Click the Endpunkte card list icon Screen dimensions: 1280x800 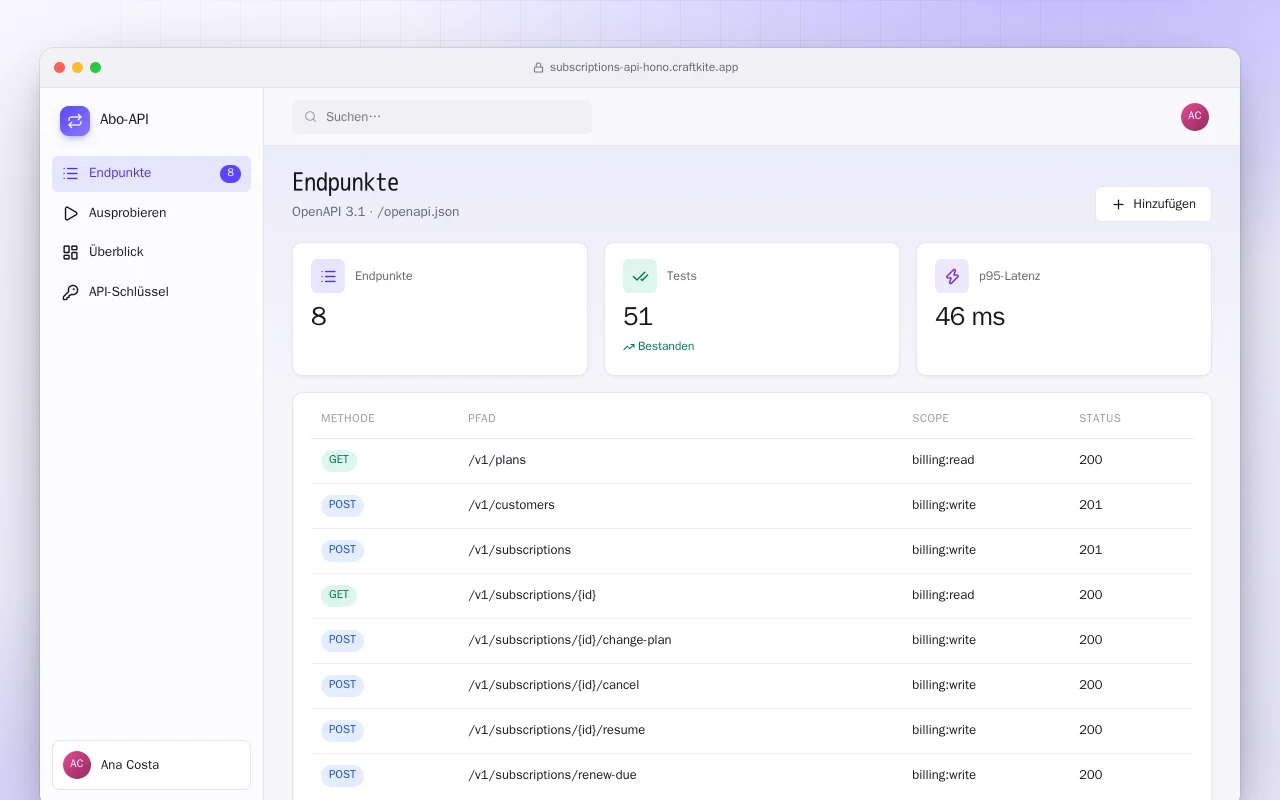click(x=328, y=276)
